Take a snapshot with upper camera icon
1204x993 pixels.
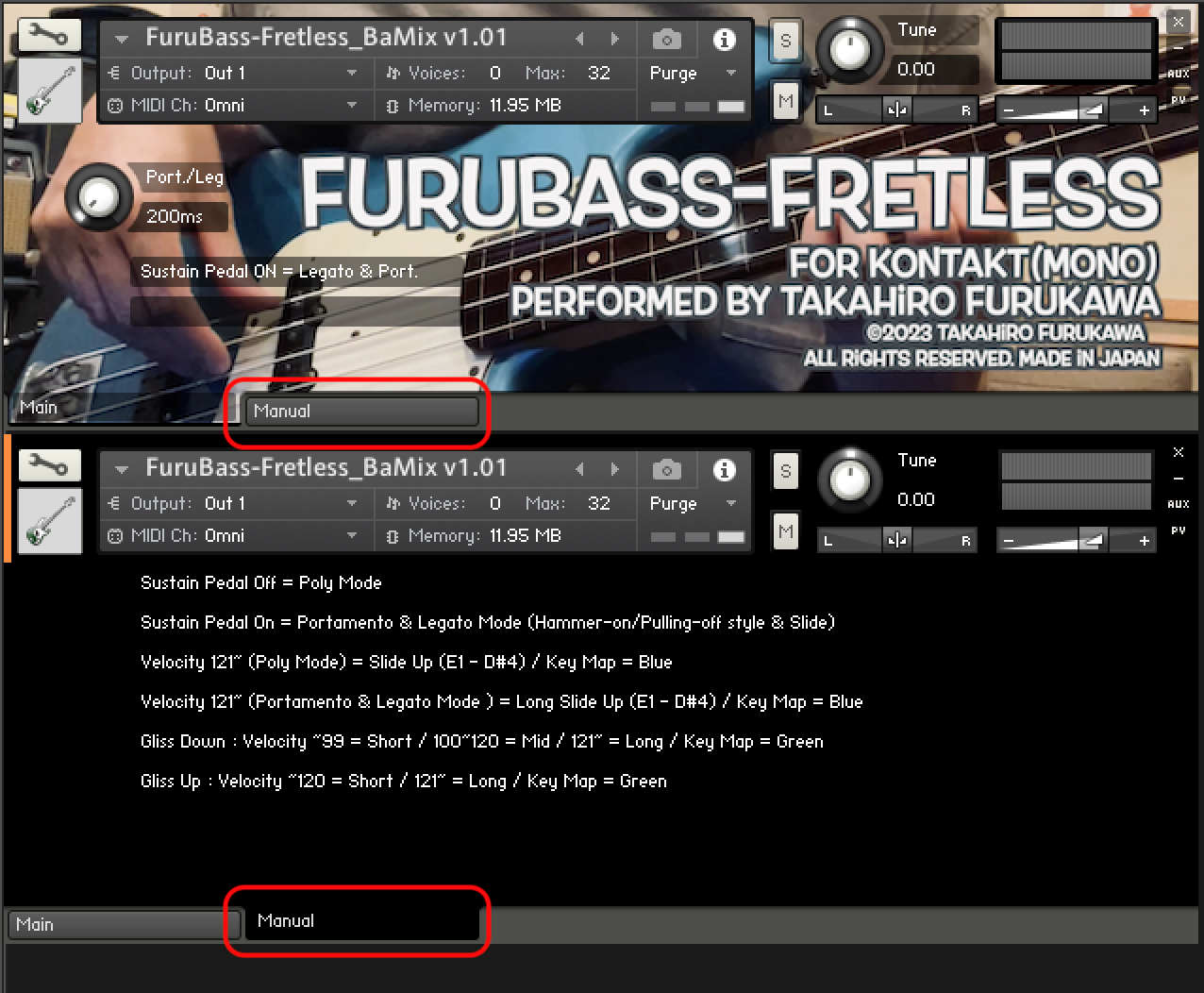tap(666, 39)
